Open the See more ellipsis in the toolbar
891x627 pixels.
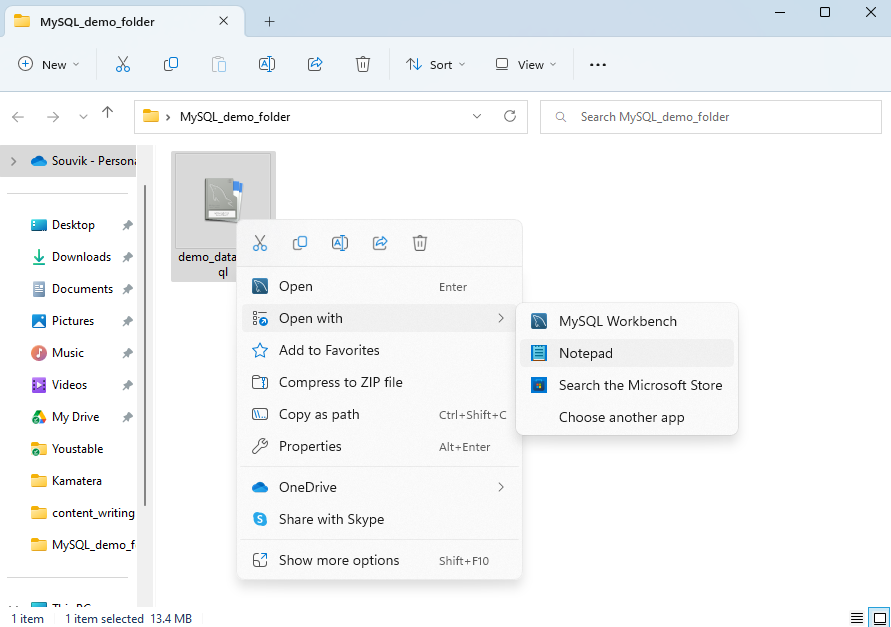click(x=597, y=64)
